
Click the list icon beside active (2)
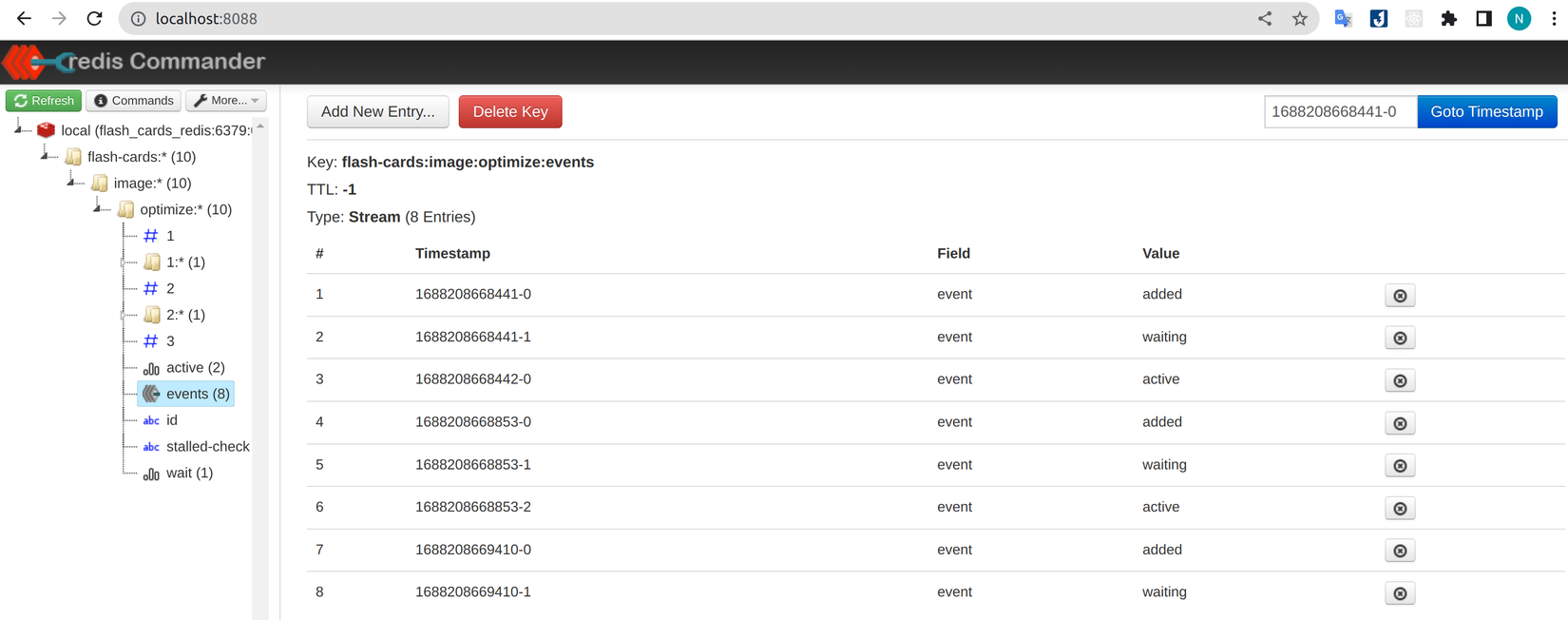click(x=151, y=368)
